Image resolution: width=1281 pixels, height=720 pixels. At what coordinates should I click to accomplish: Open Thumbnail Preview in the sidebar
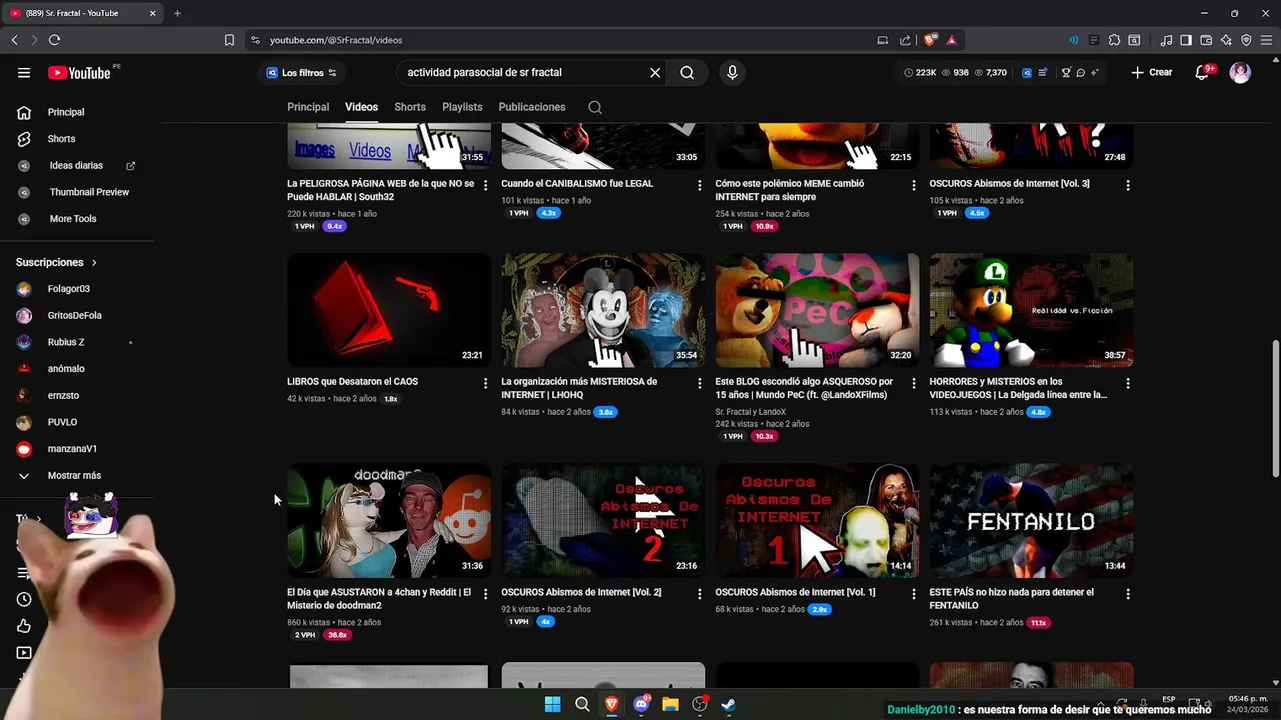pyautogui.click(x=89, y=192)
